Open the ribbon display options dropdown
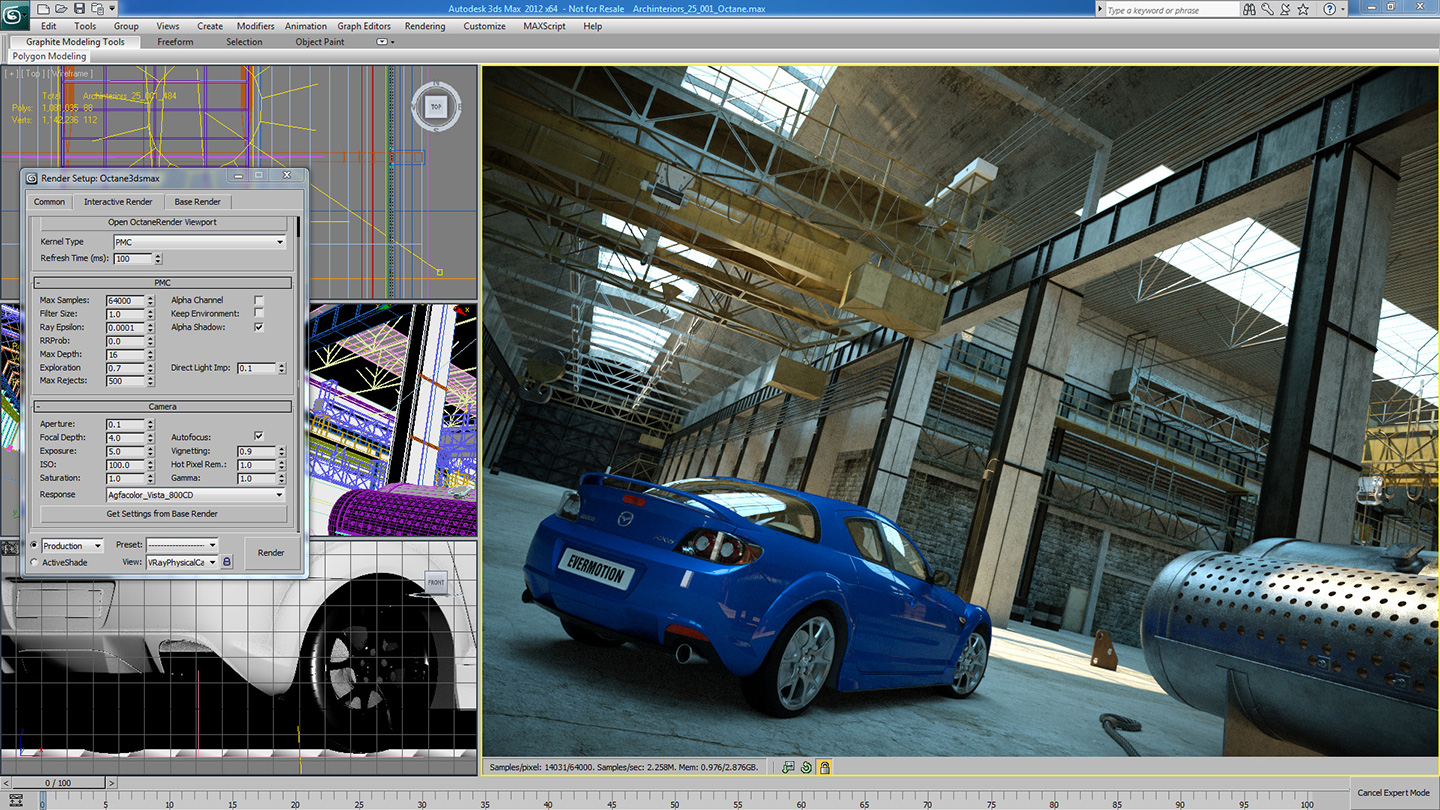Viewport: 1440px width, 810px height. pyautogui.click(x=385, y=42)
